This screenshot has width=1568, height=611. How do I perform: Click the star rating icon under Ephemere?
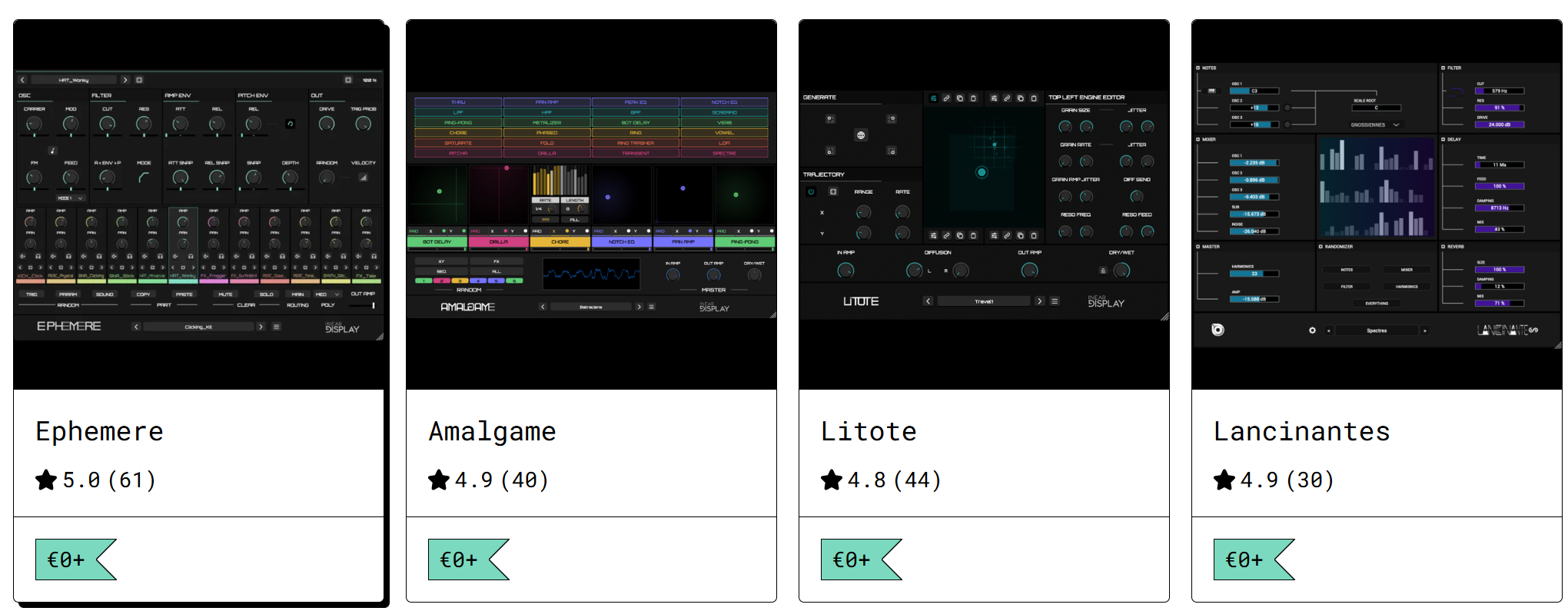(46, 480)
